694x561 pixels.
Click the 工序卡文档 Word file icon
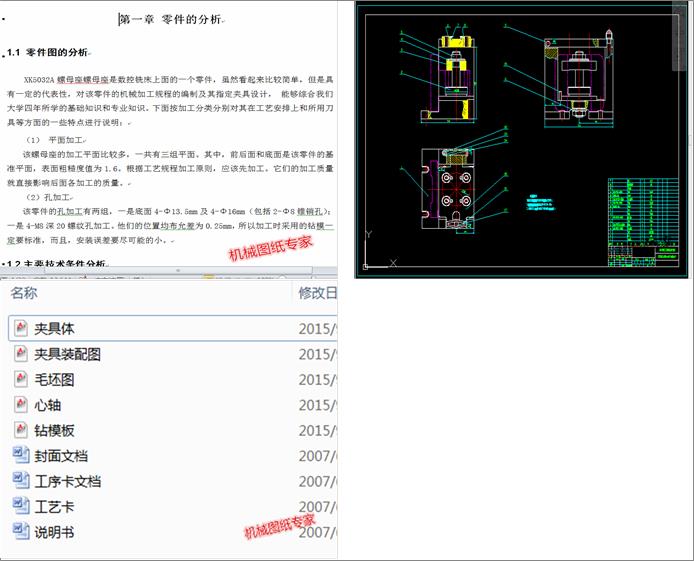(x=21, y=481)
